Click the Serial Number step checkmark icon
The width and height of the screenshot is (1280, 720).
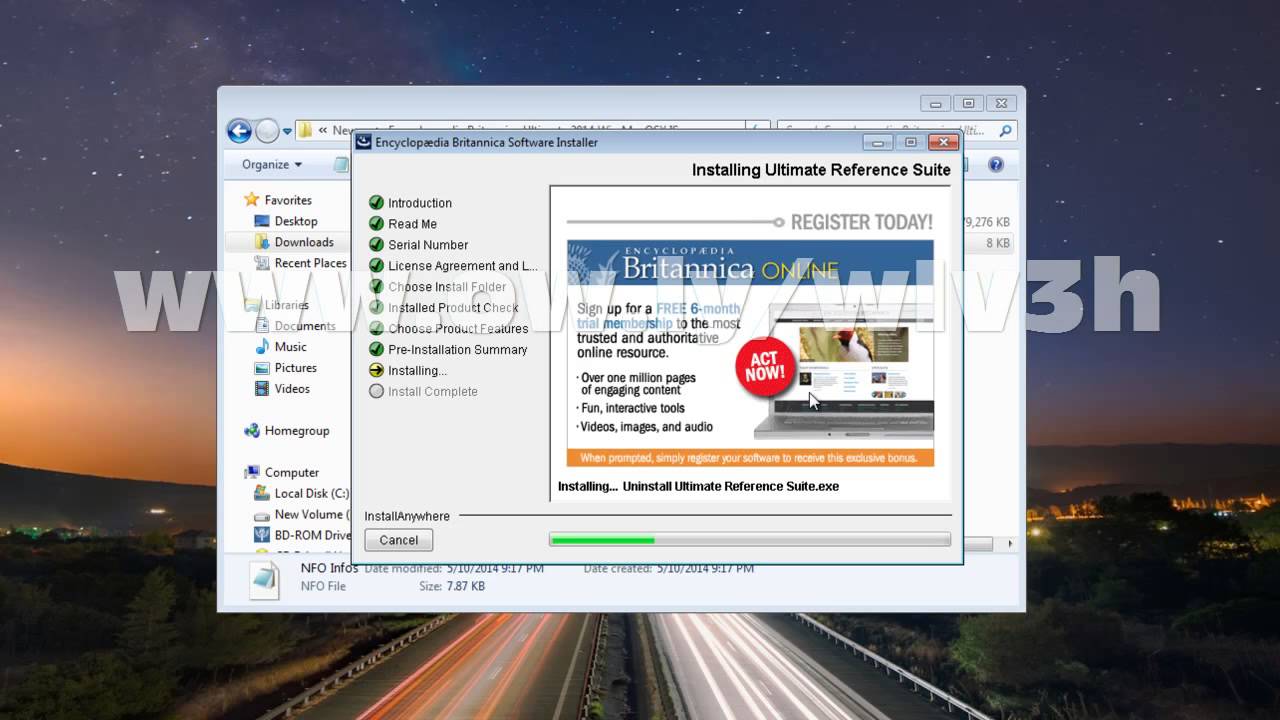coord(376,245)
